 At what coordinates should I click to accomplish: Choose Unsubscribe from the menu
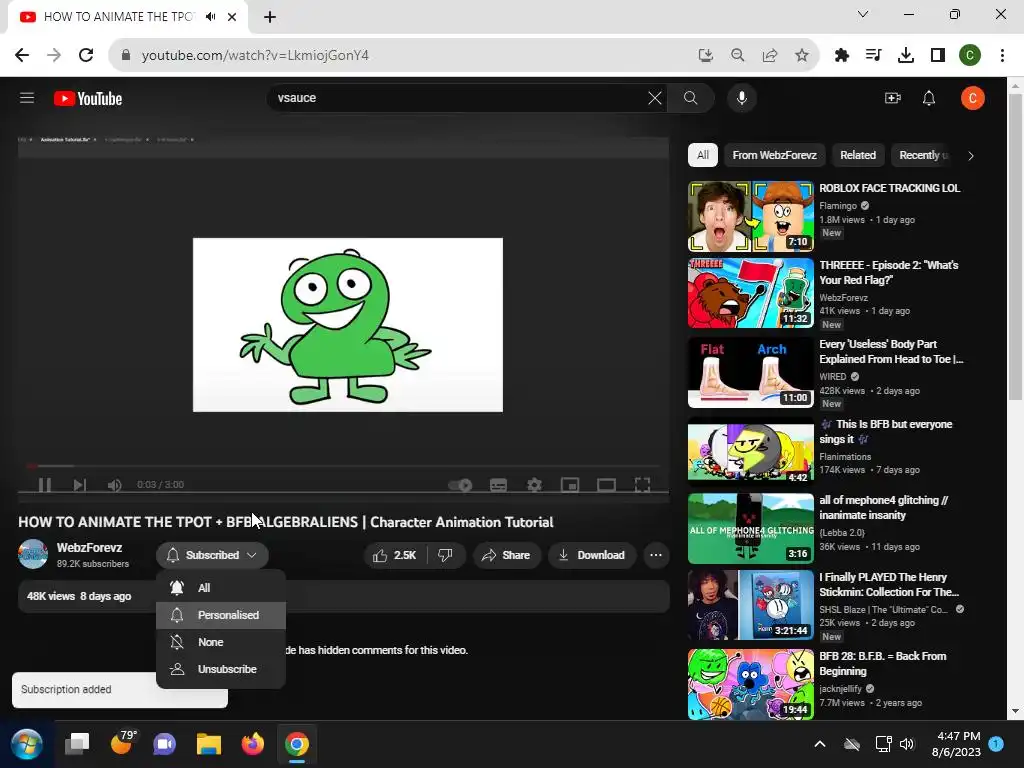coord(221,669)
